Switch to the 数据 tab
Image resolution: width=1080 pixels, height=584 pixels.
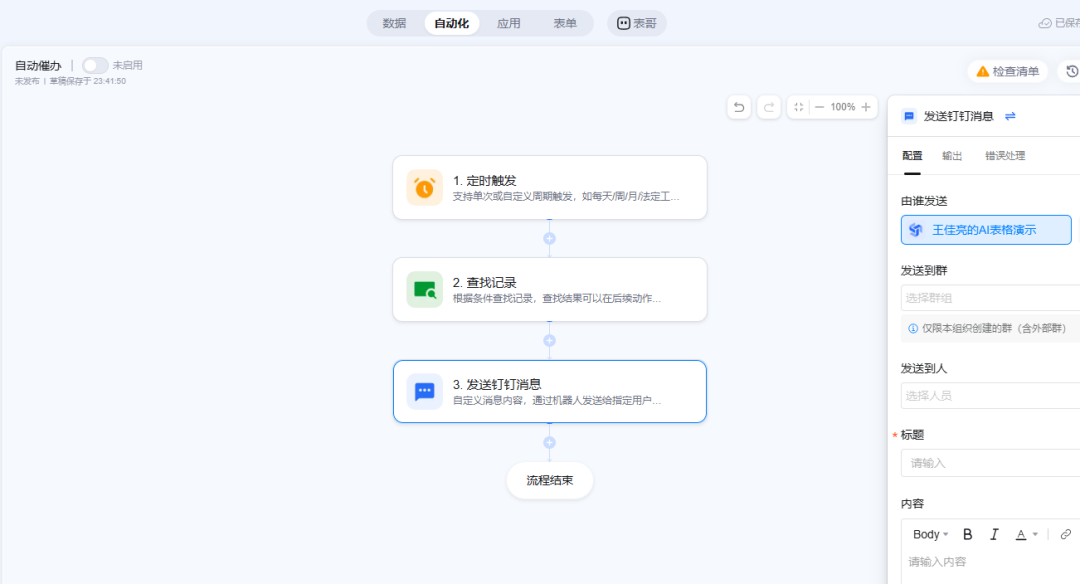(x=394, y=23)
